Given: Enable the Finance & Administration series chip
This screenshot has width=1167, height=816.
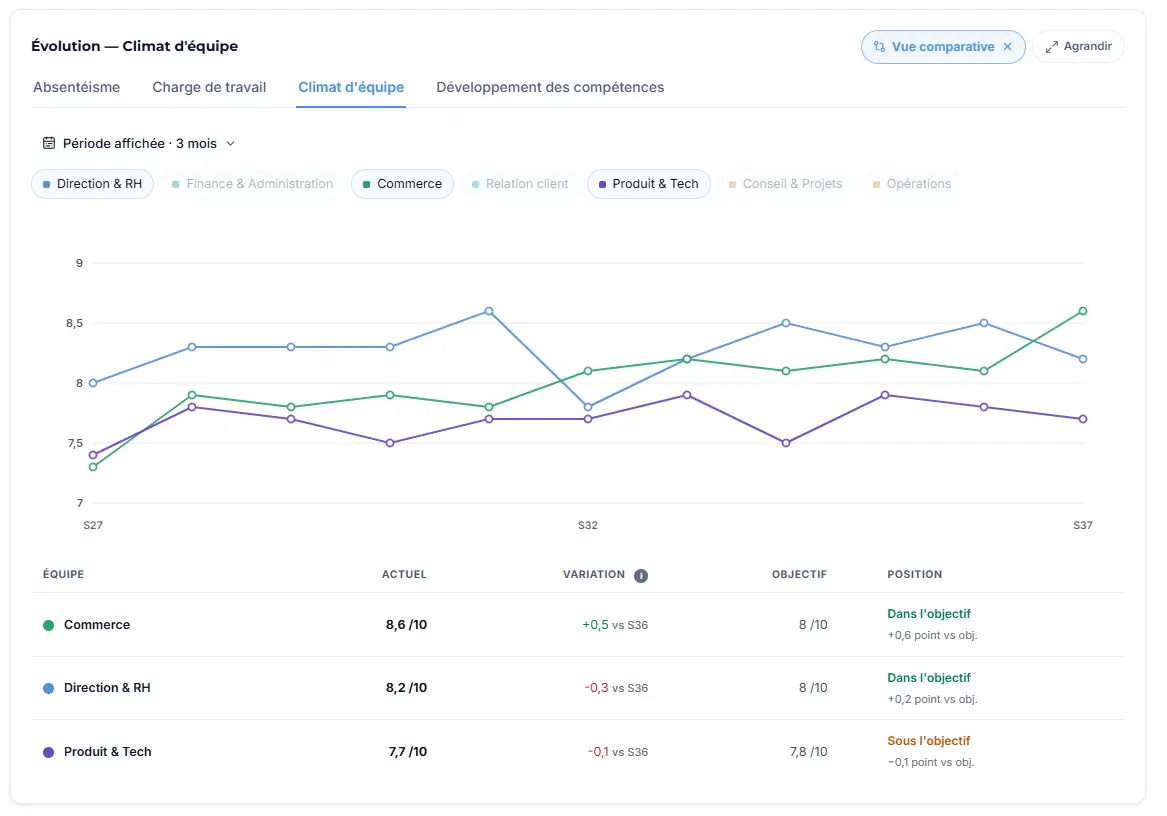Looking at the screenshot, I should click(252, 184).
